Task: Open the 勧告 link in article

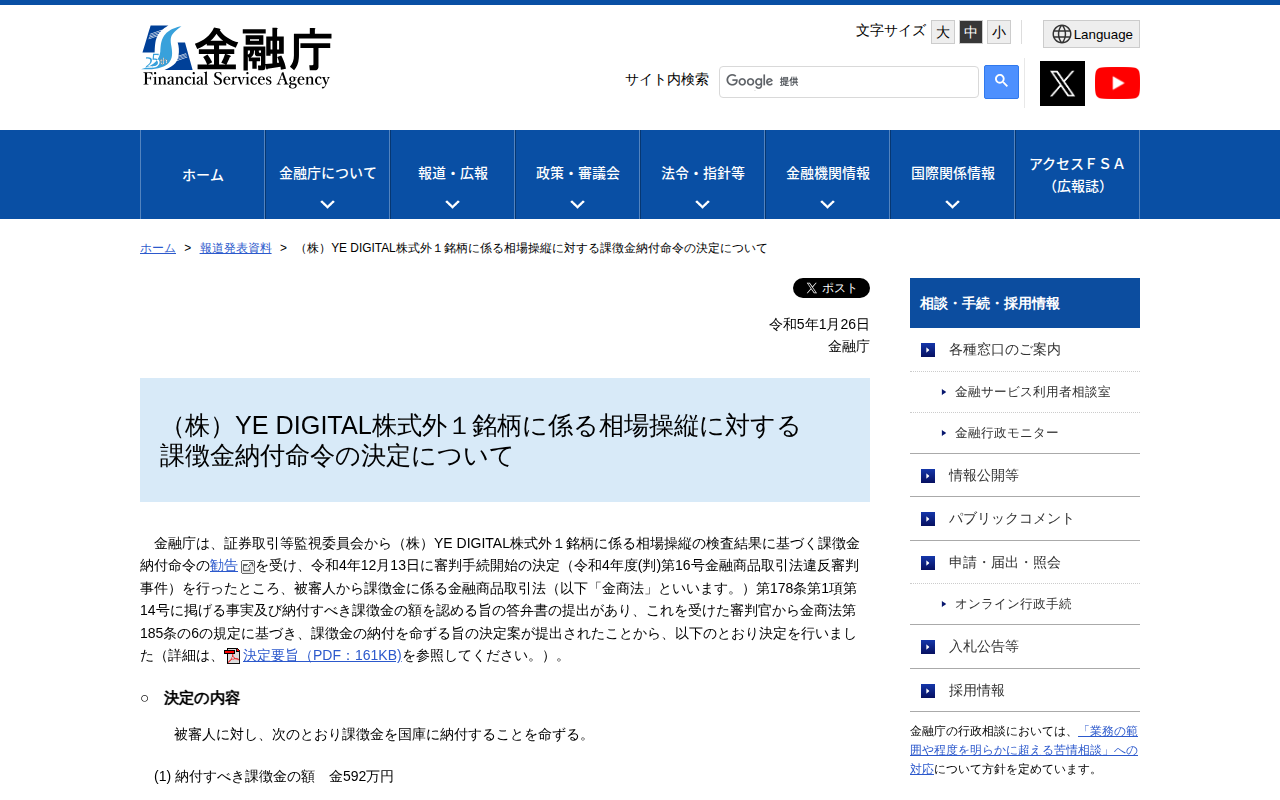Action: (x=224, y=566)
